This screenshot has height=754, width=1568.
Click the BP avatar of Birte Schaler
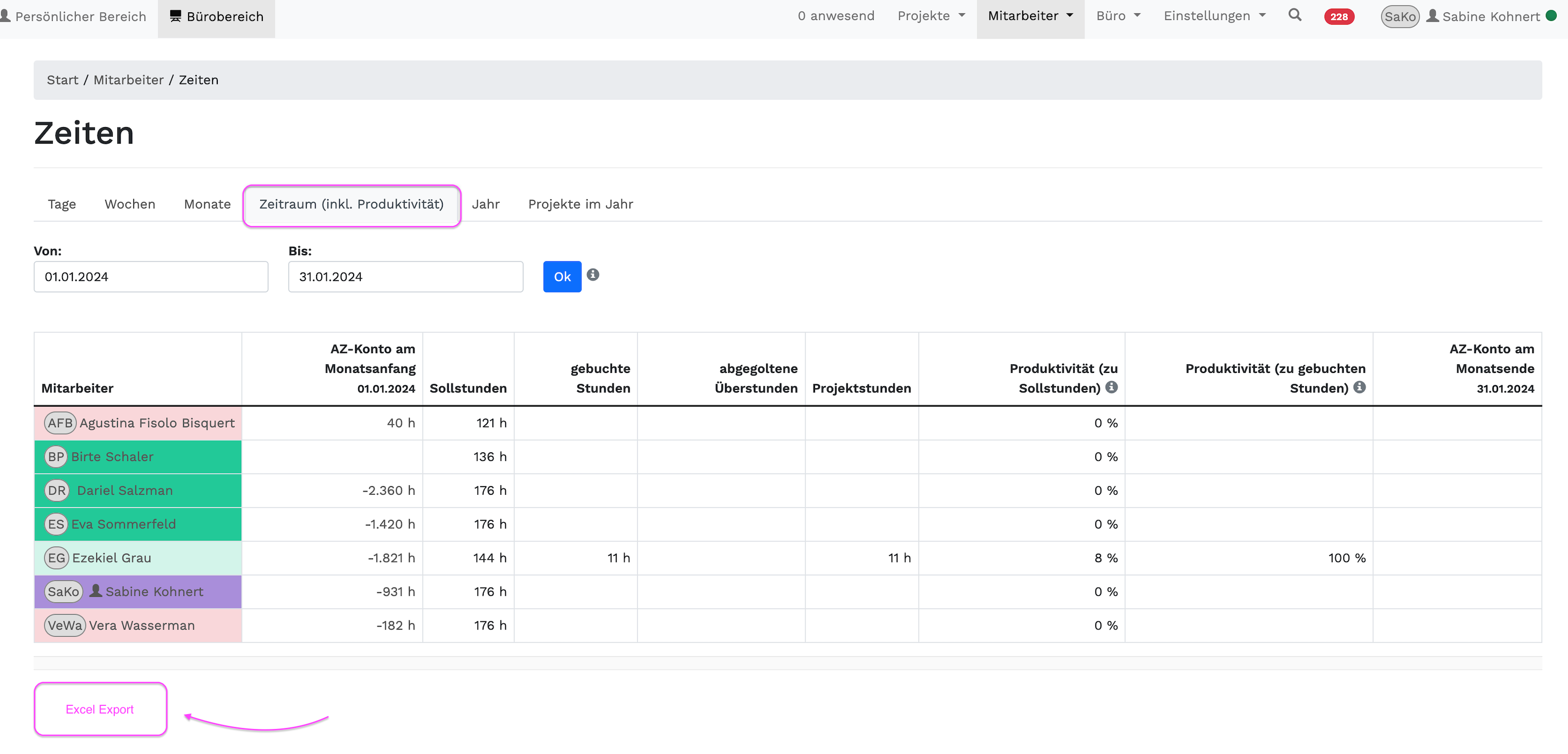(56, 457)
